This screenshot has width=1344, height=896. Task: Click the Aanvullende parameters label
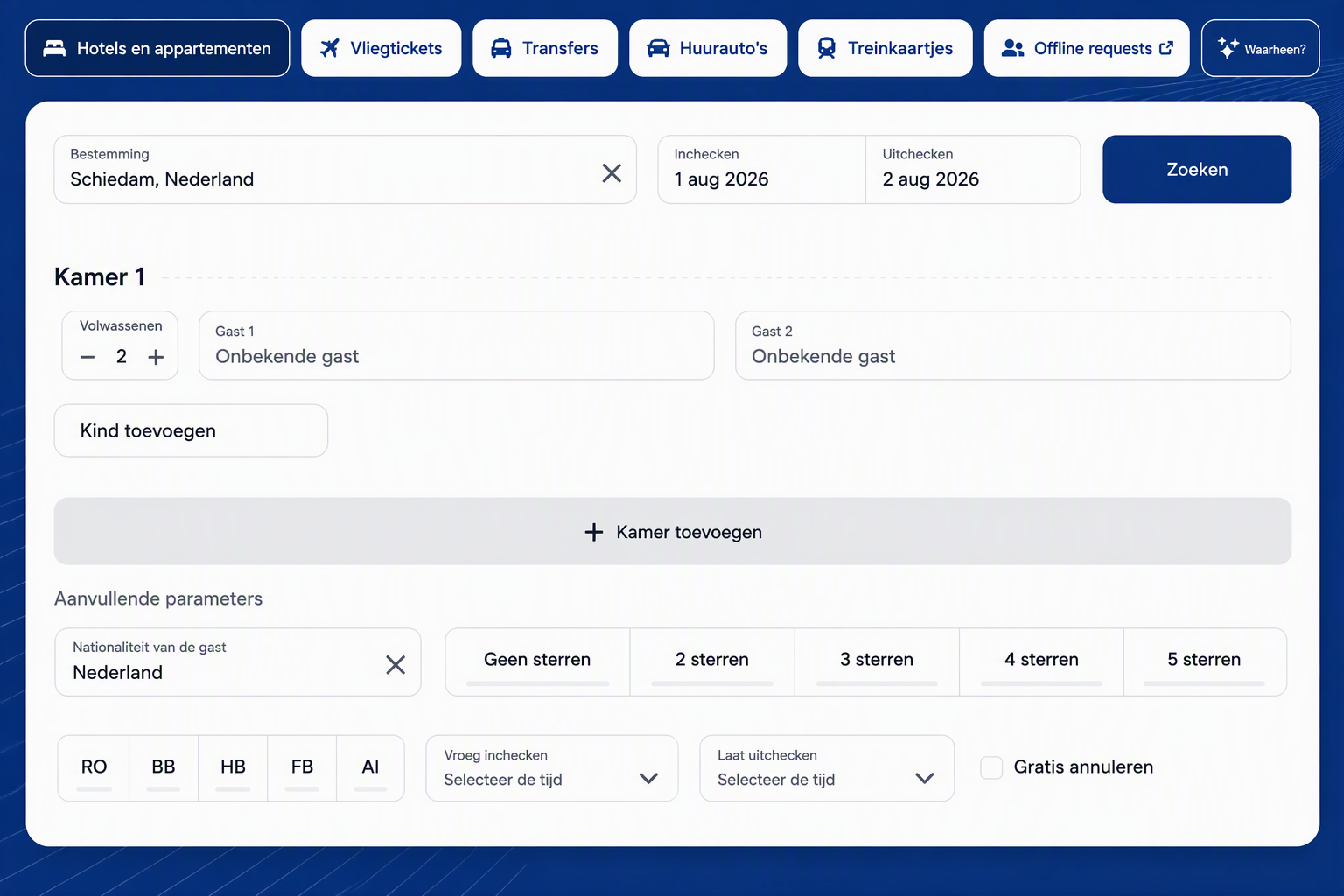tap(158, 598)
